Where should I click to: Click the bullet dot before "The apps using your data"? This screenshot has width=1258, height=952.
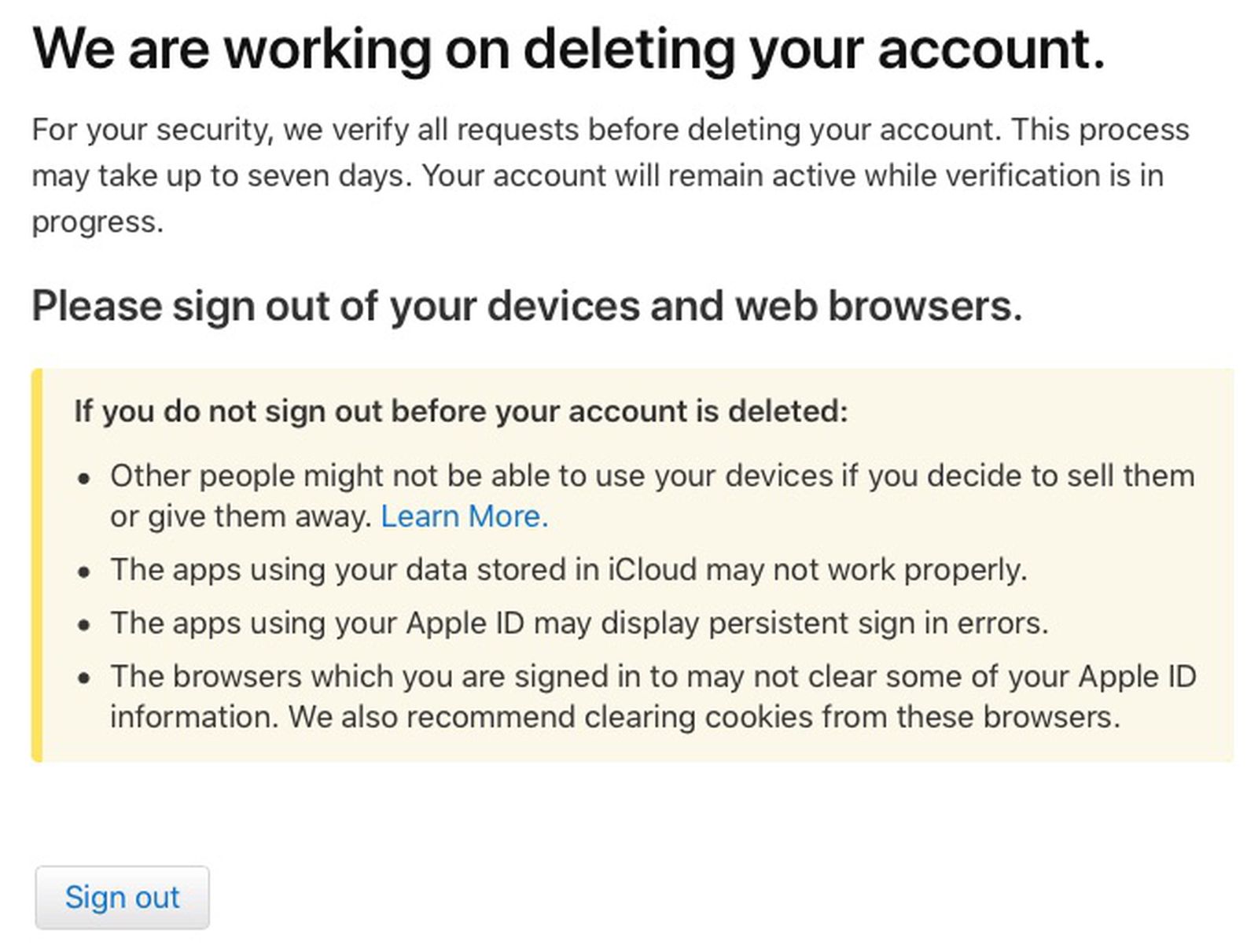(x=84, y=572)
